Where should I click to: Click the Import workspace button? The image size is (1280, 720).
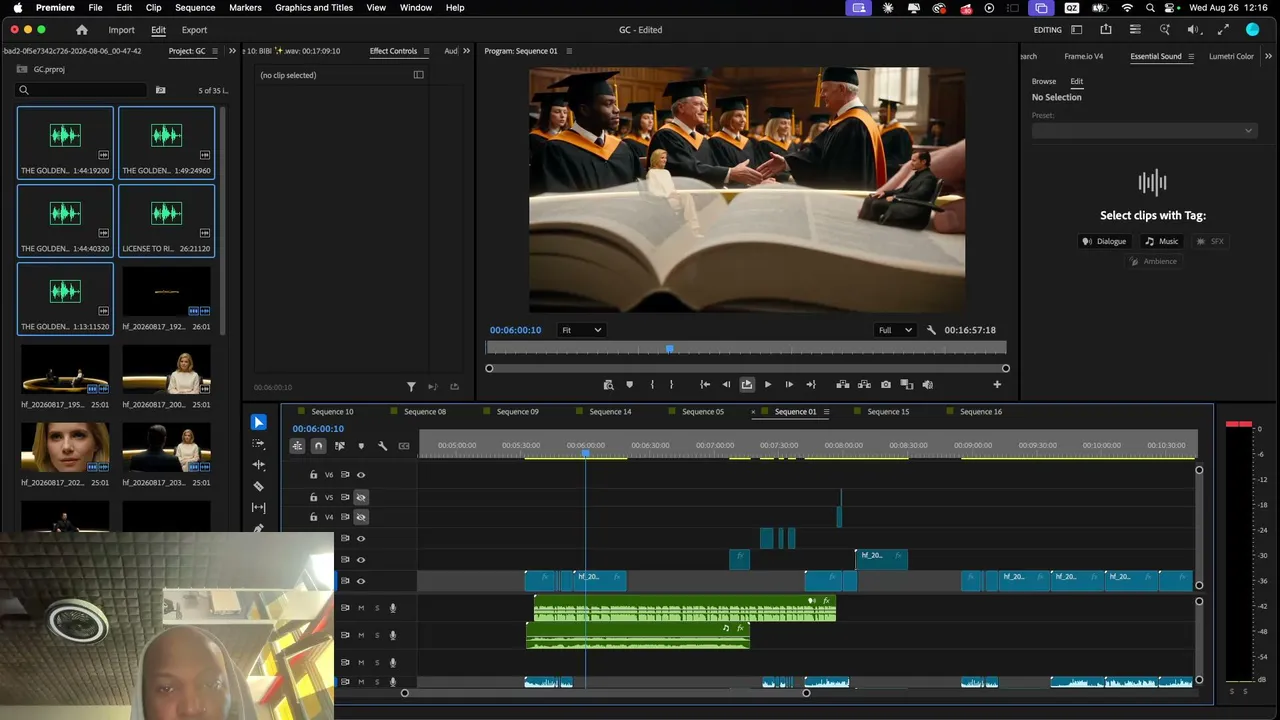click(121, 30)
